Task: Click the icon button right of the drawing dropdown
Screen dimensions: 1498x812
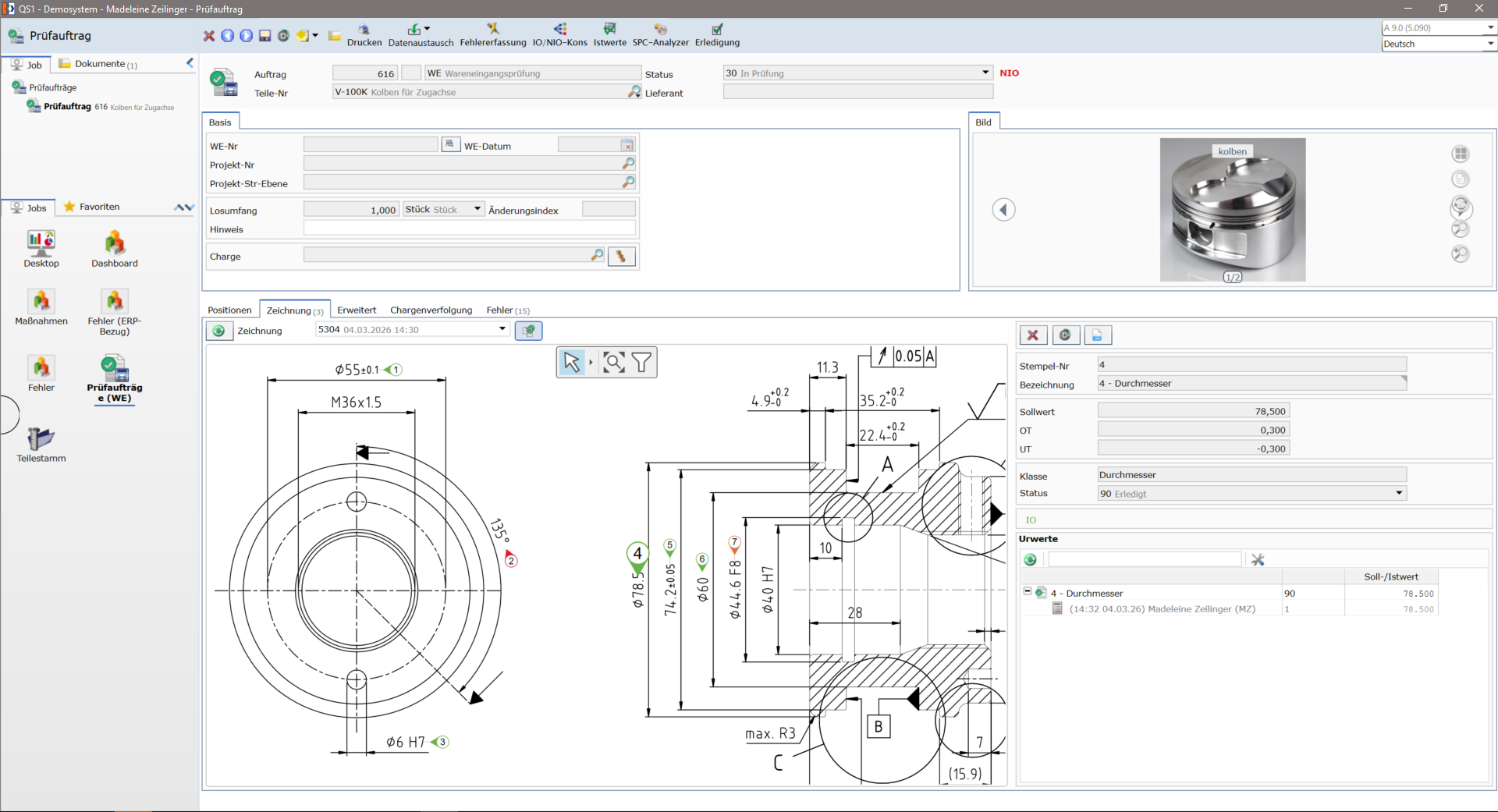Action: pos(529,330)
